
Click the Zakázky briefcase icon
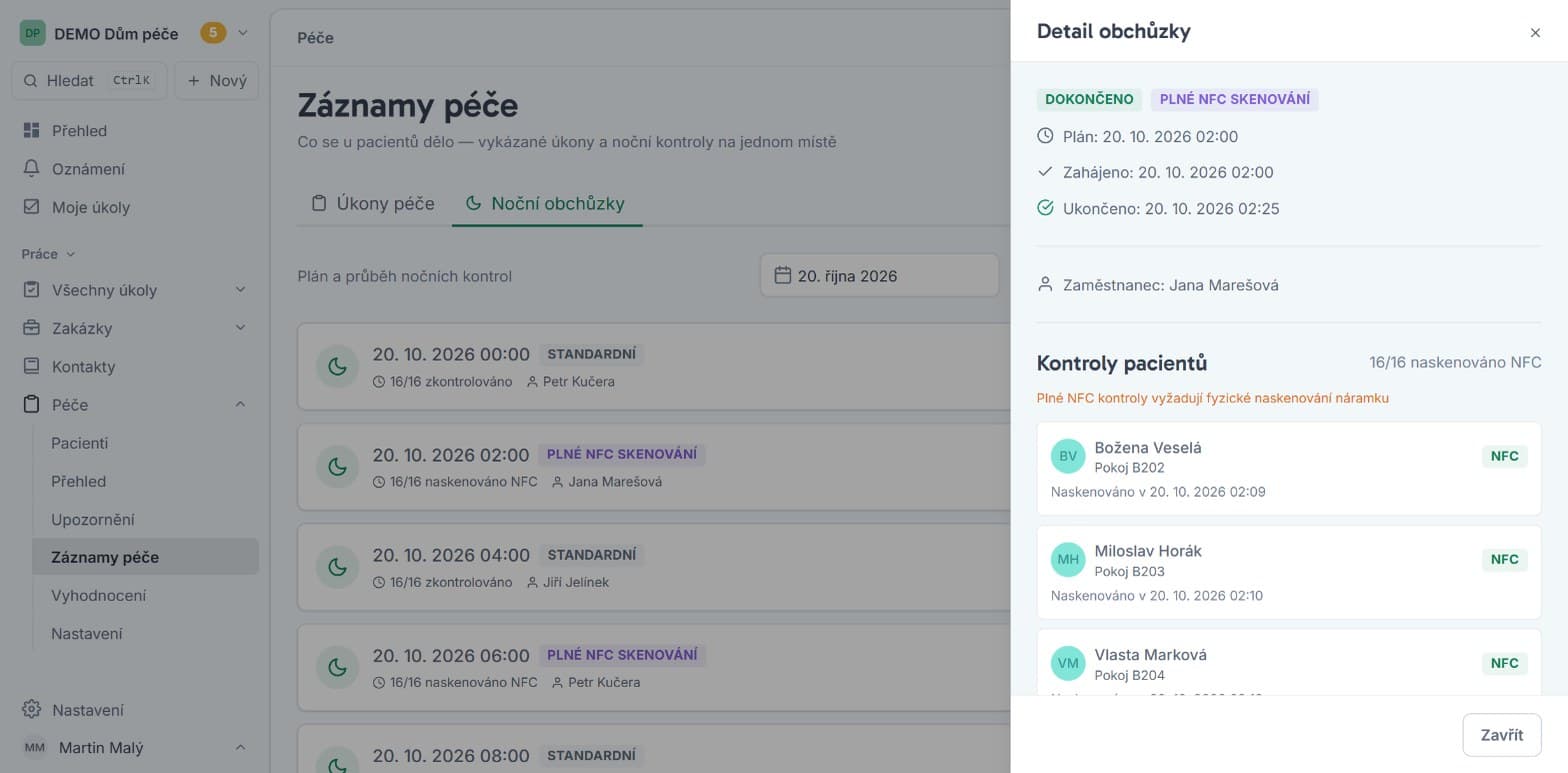point(32,328)
